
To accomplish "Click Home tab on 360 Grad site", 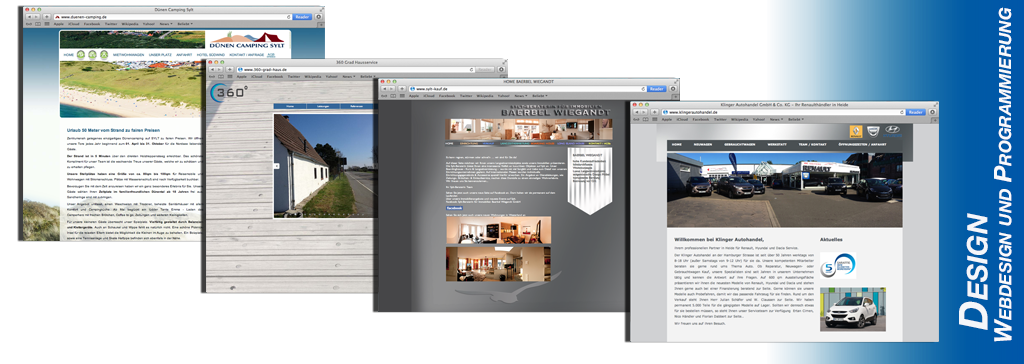I will [290, 106].
